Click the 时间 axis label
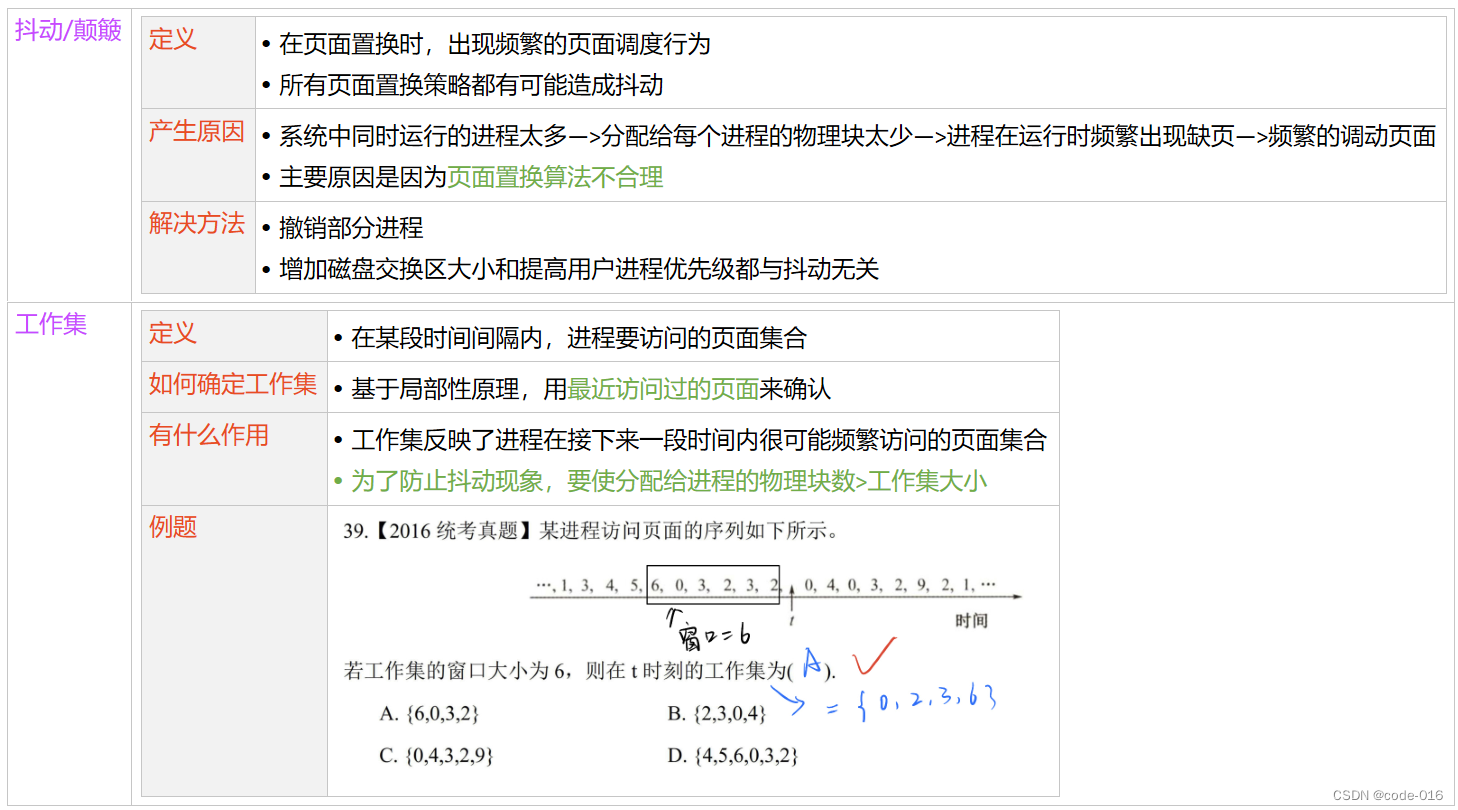The width and height of the screenshot is (1458, 810). pyautogui.click(x=971, y=619)
